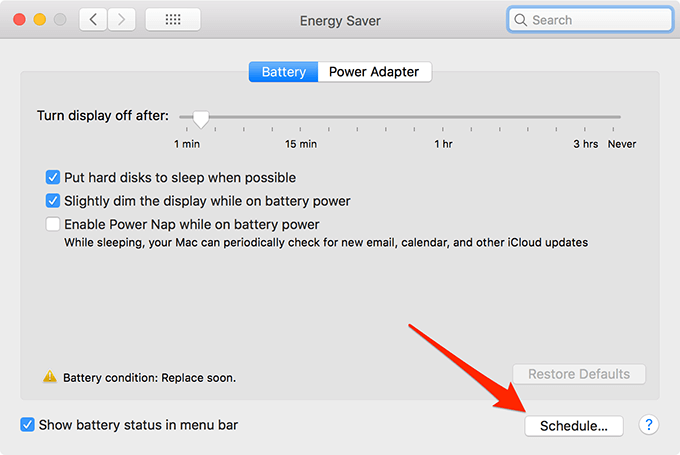Toggle Show battery status in menu bar
680x455 pixels.
click(x=28, y=425)
